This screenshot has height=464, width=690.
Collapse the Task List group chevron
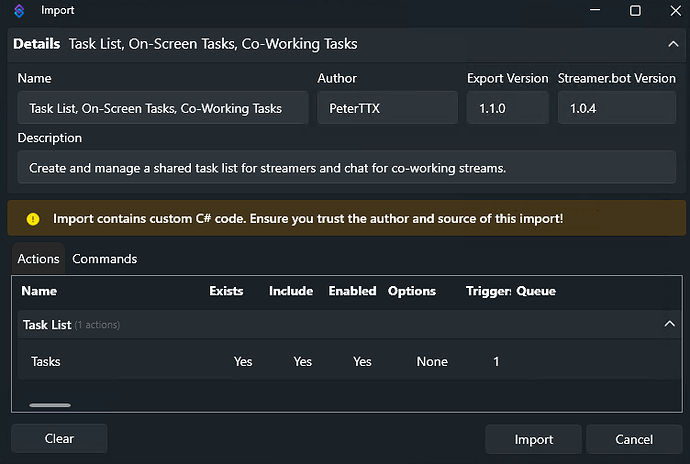pyautogui.click(x=669, y=324)
